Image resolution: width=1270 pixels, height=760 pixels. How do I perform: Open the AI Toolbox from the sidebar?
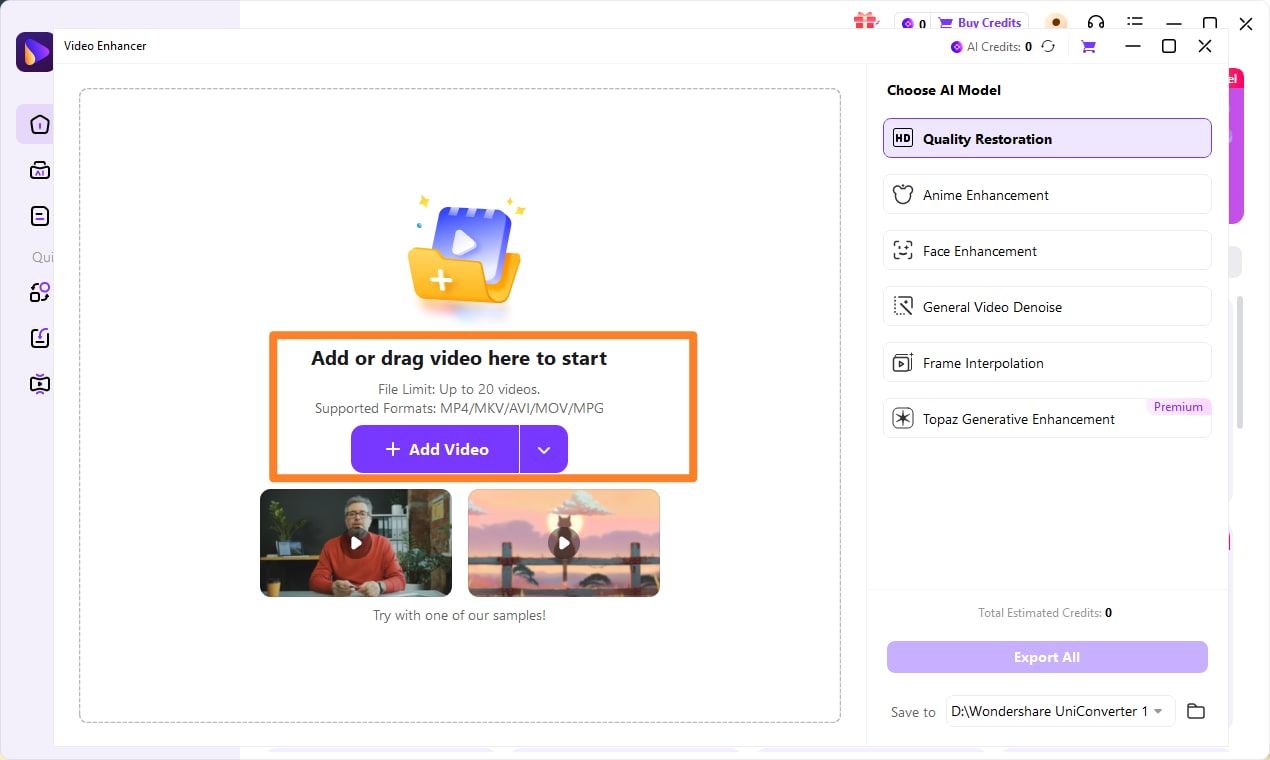click(x=38, y=169)
